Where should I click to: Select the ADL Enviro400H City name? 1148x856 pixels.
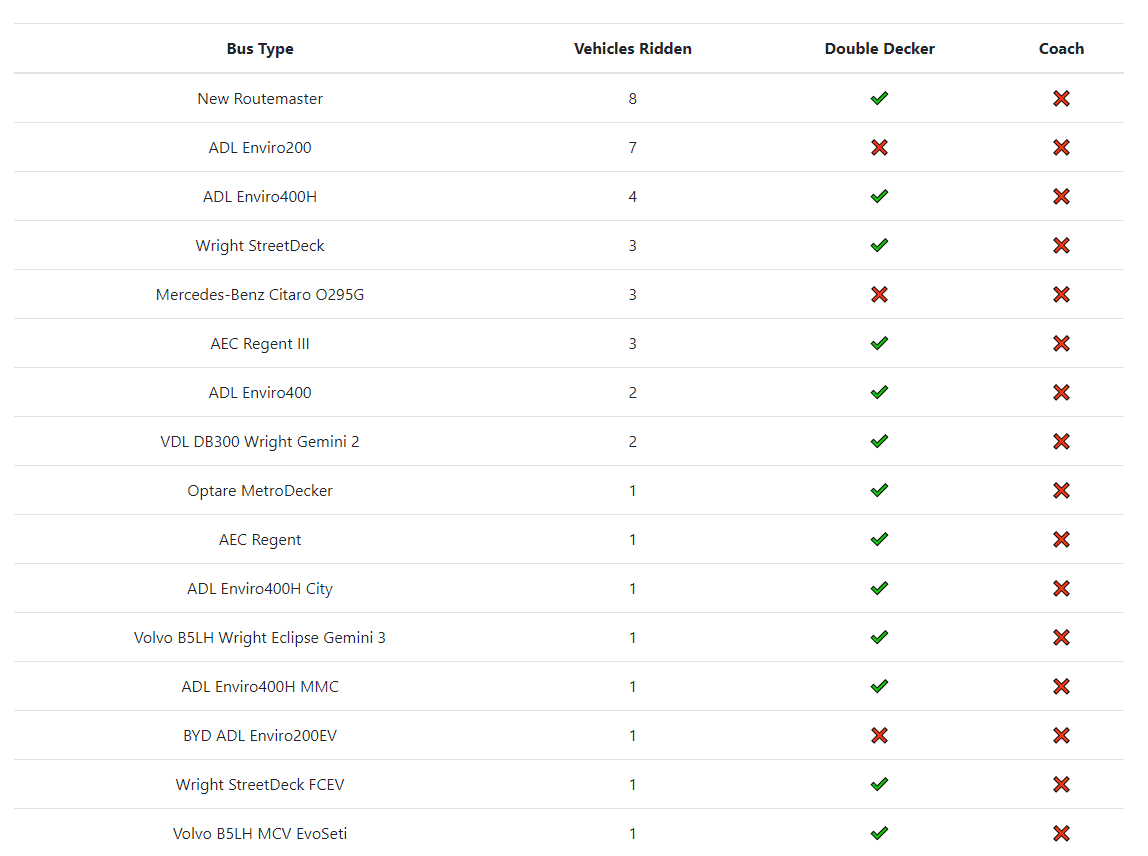pos(260,588)
